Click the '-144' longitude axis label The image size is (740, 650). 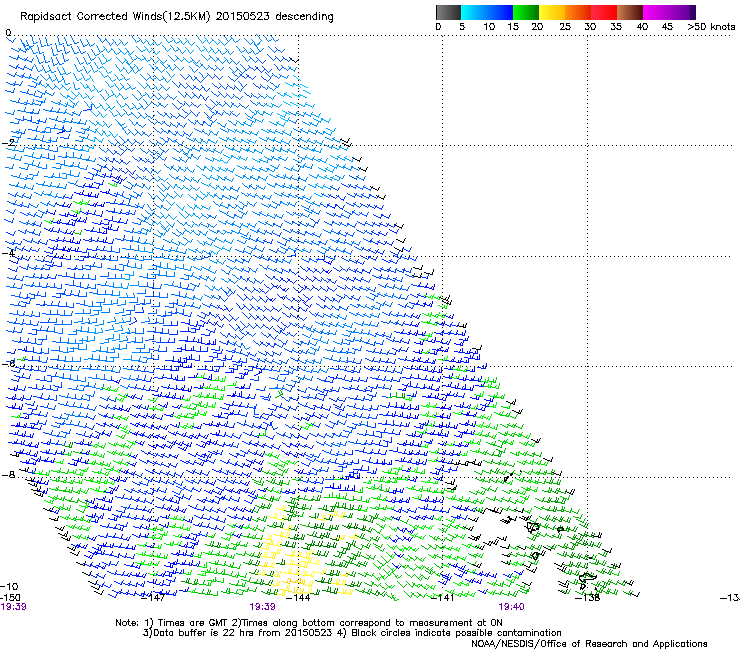click(299, 598)
